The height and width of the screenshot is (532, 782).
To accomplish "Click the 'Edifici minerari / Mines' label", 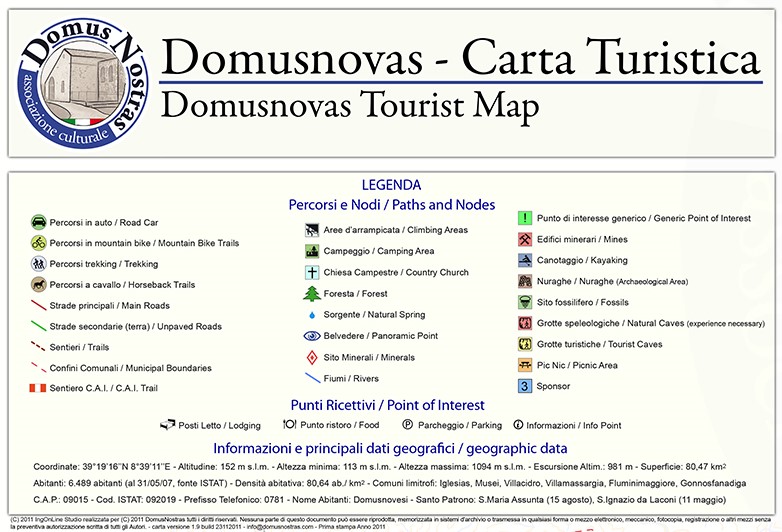I will [x=582, y=239].
